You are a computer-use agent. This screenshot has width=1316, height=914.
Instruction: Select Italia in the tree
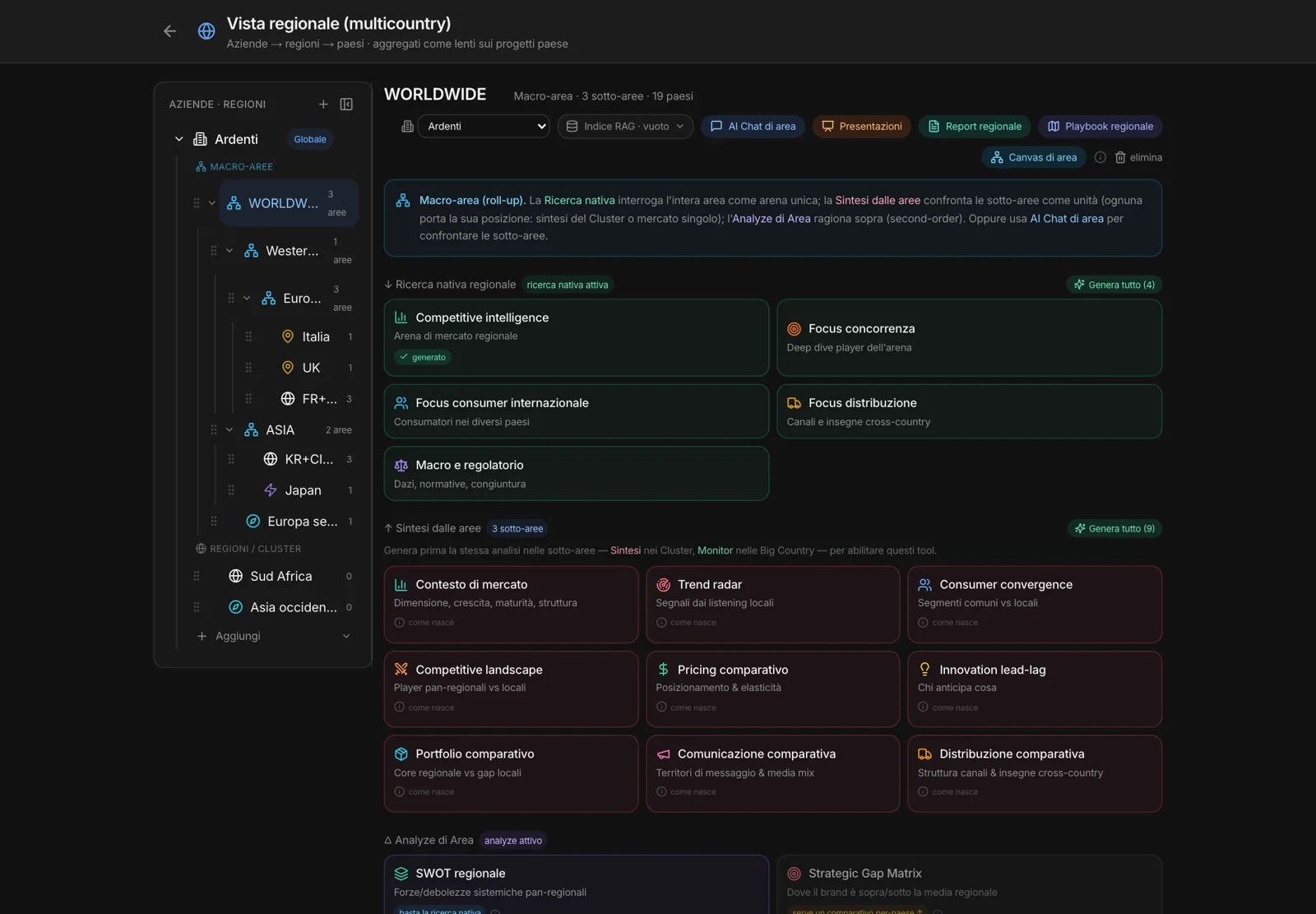pyautogui.click(x=316, y=336)
